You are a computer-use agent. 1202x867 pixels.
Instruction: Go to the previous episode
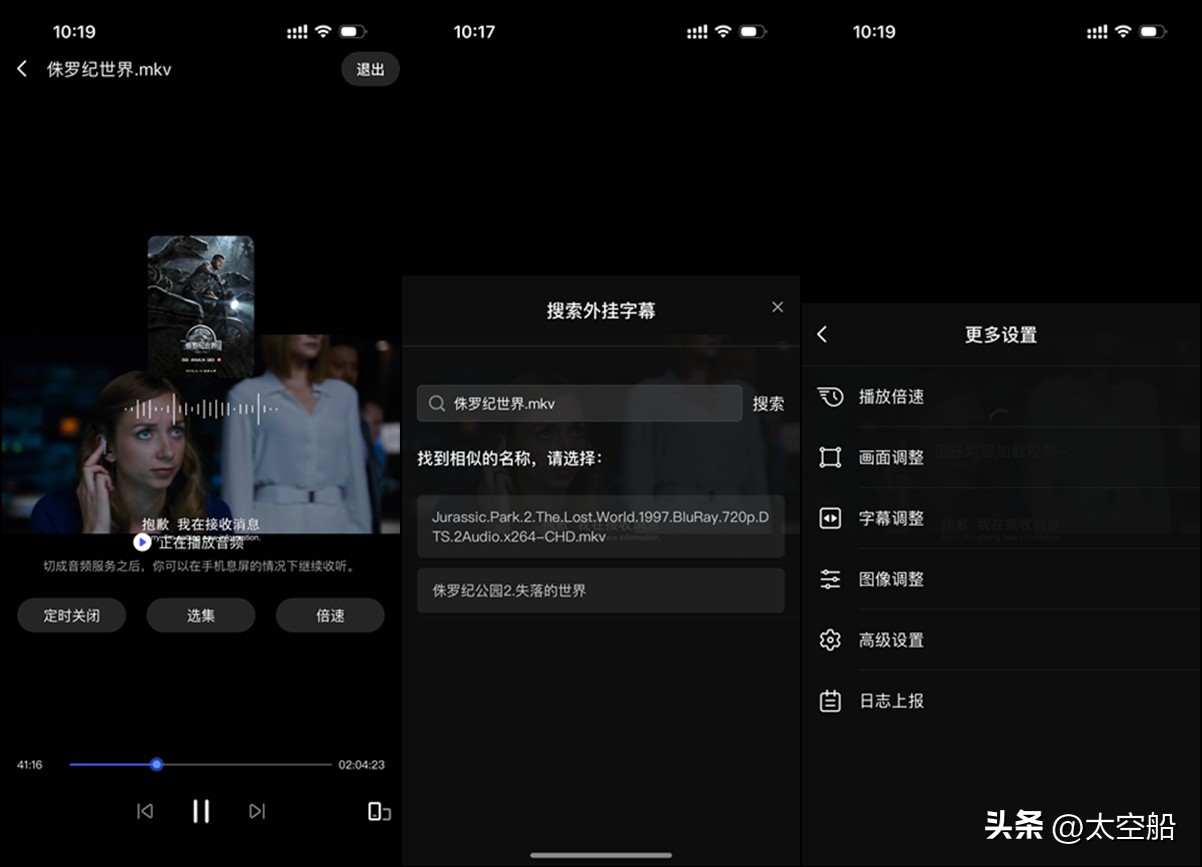tap(144, 811)
